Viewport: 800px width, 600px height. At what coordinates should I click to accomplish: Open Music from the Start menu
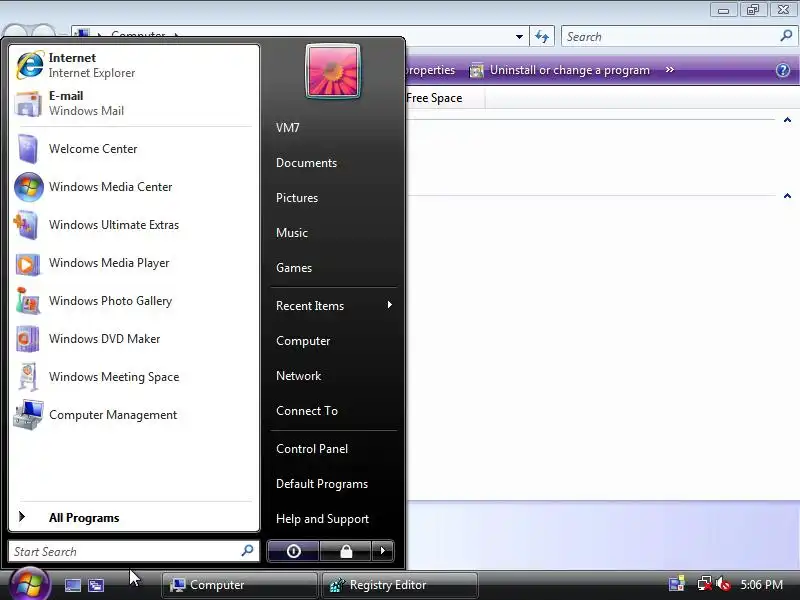coord(333,233)
